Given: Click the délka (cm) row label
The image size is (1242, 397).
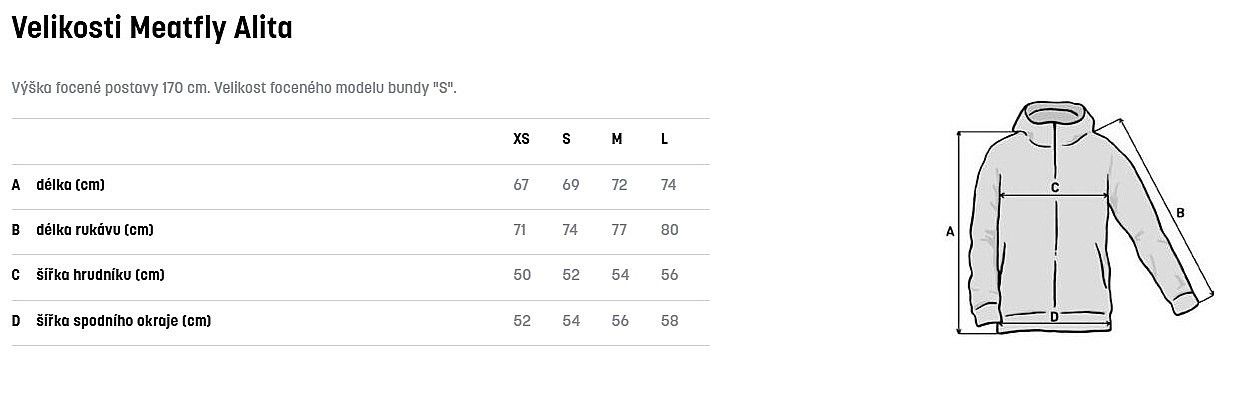Looking at the screenshot, I should [70, 185].
